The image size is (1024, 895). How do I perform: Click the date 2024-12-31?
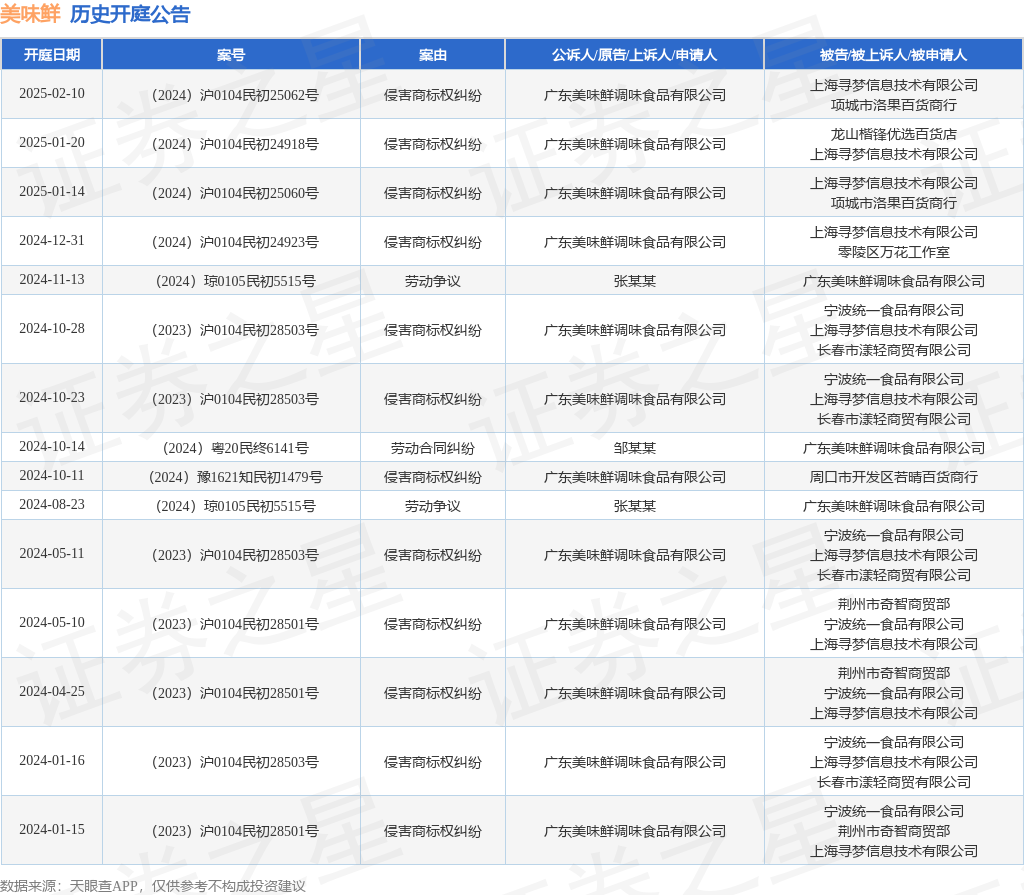52,240
